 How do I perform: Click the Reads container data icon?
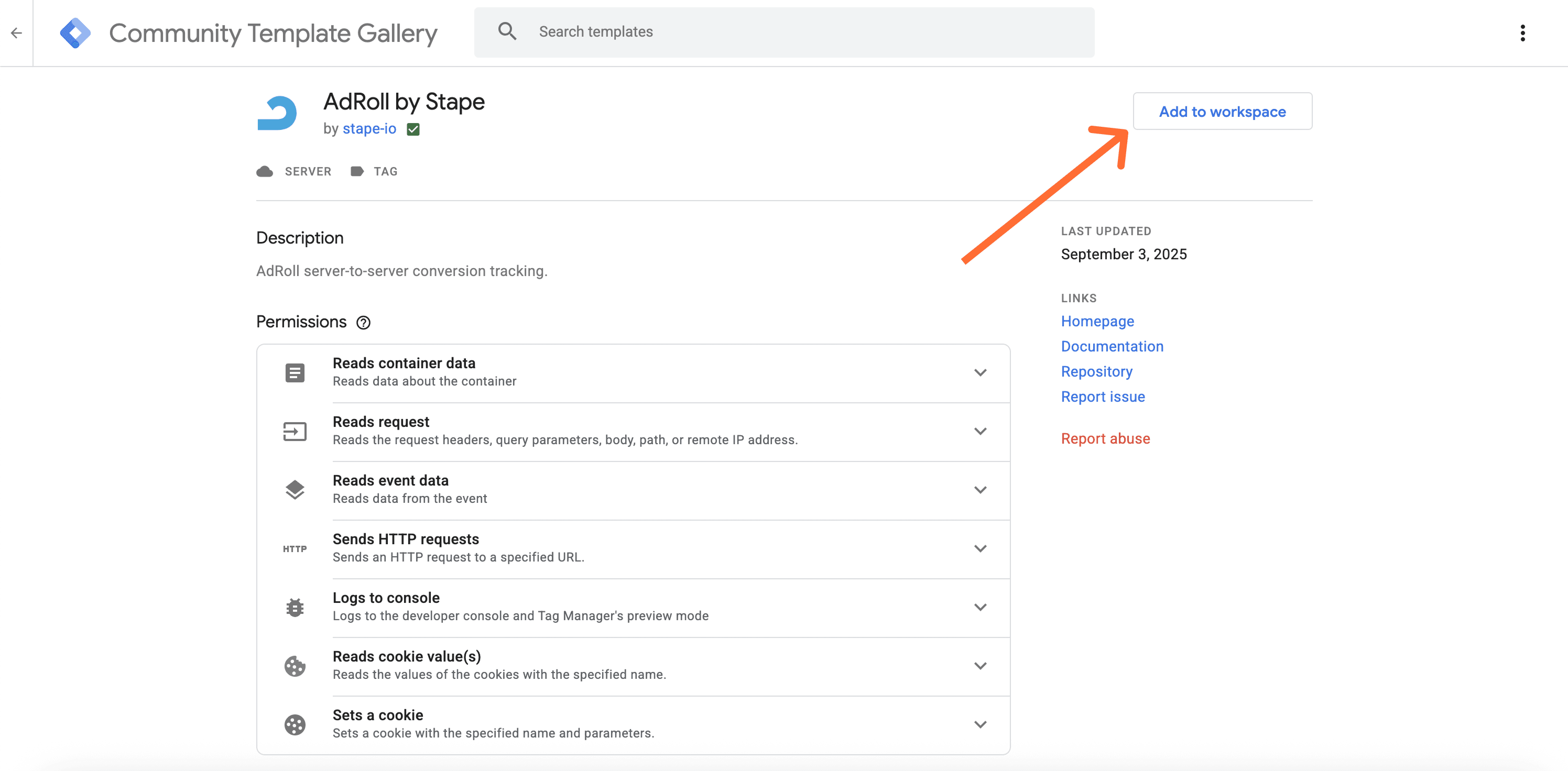[295, 372]
